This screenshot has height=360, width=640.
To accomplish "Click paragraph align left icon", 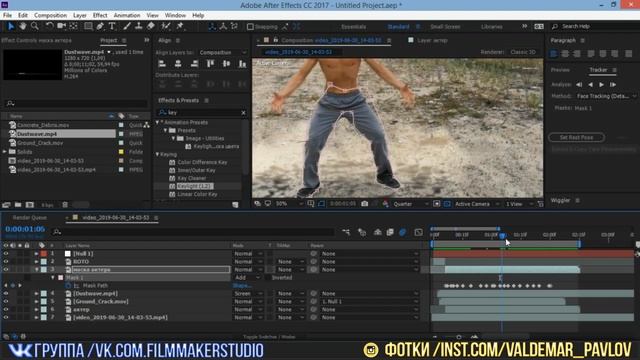I will (554, 53).
